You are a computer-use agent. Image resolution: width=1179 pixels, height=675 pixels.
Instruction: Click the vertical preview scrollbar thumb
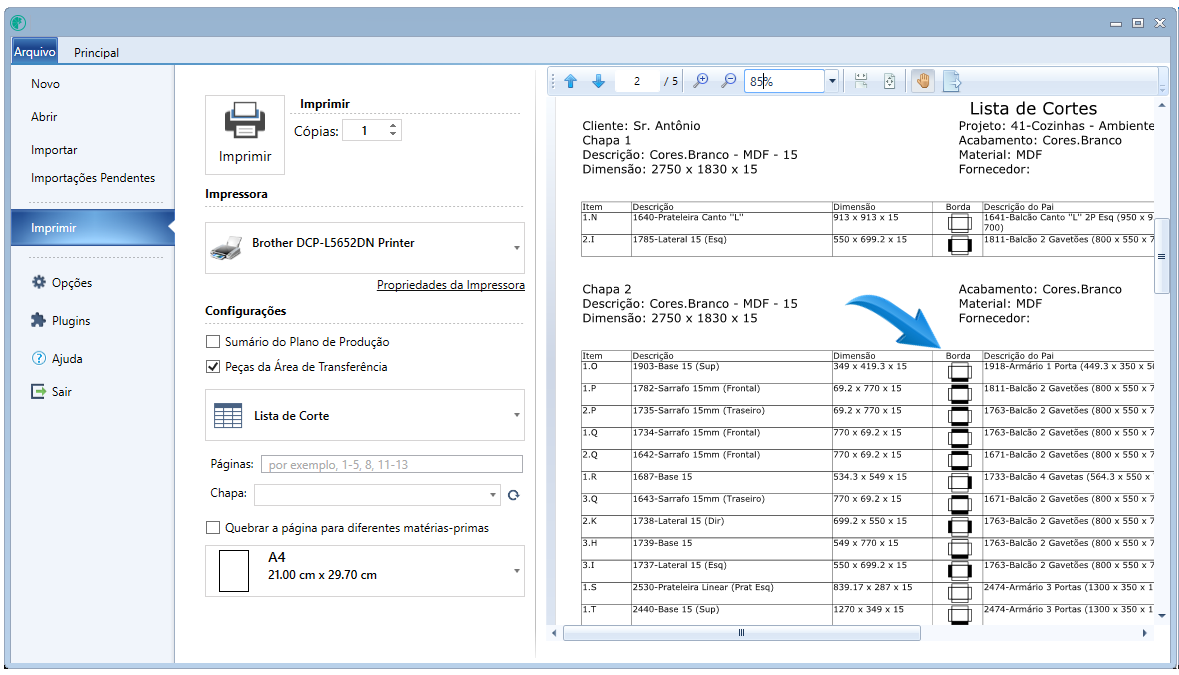tap(1162, 256)
